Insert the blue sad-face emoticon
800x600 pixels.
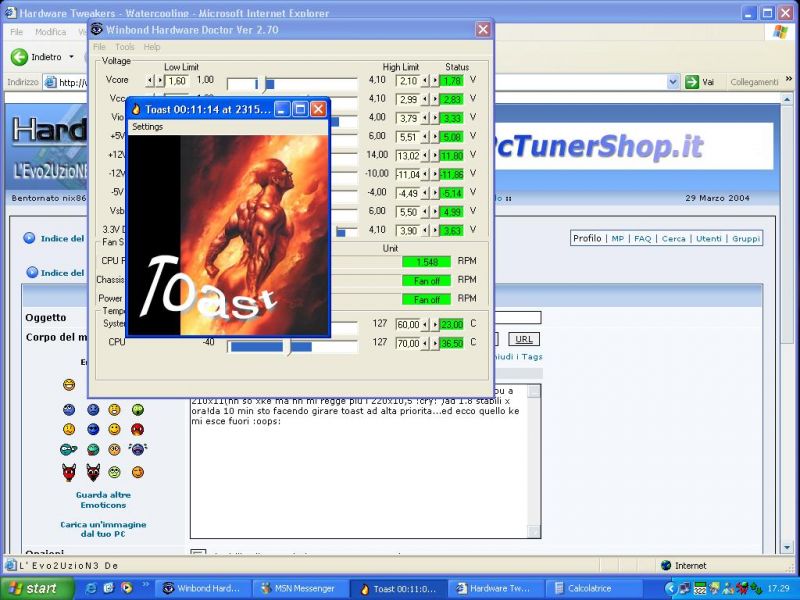[93, 409]
